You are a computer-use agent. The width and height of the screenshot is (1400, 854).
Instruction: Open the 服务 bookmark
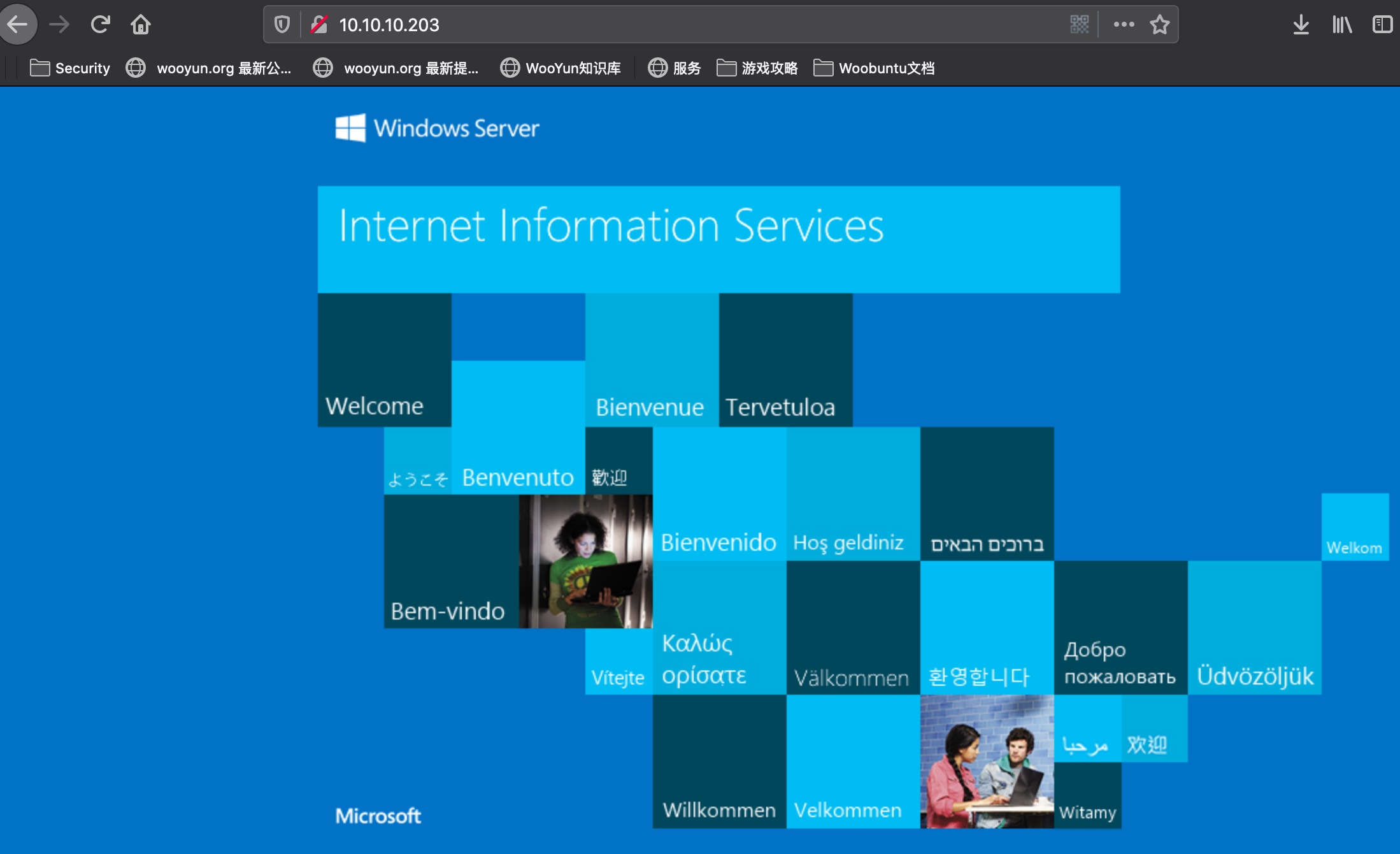(675, 68)
